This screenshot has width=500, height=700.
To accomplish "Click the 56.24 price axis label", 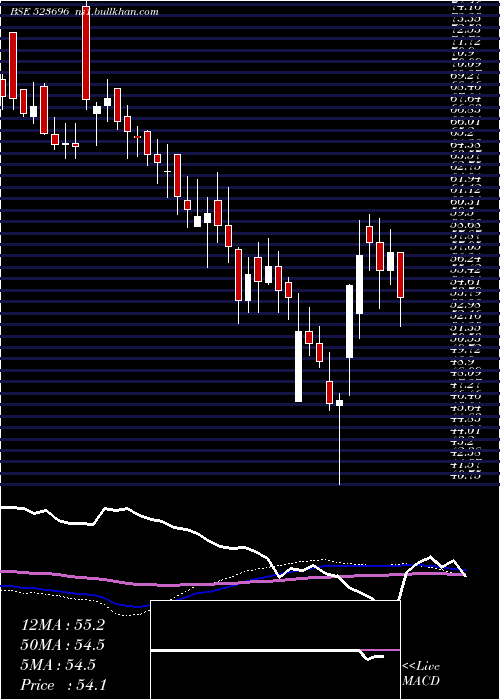I will coord(466,259).
